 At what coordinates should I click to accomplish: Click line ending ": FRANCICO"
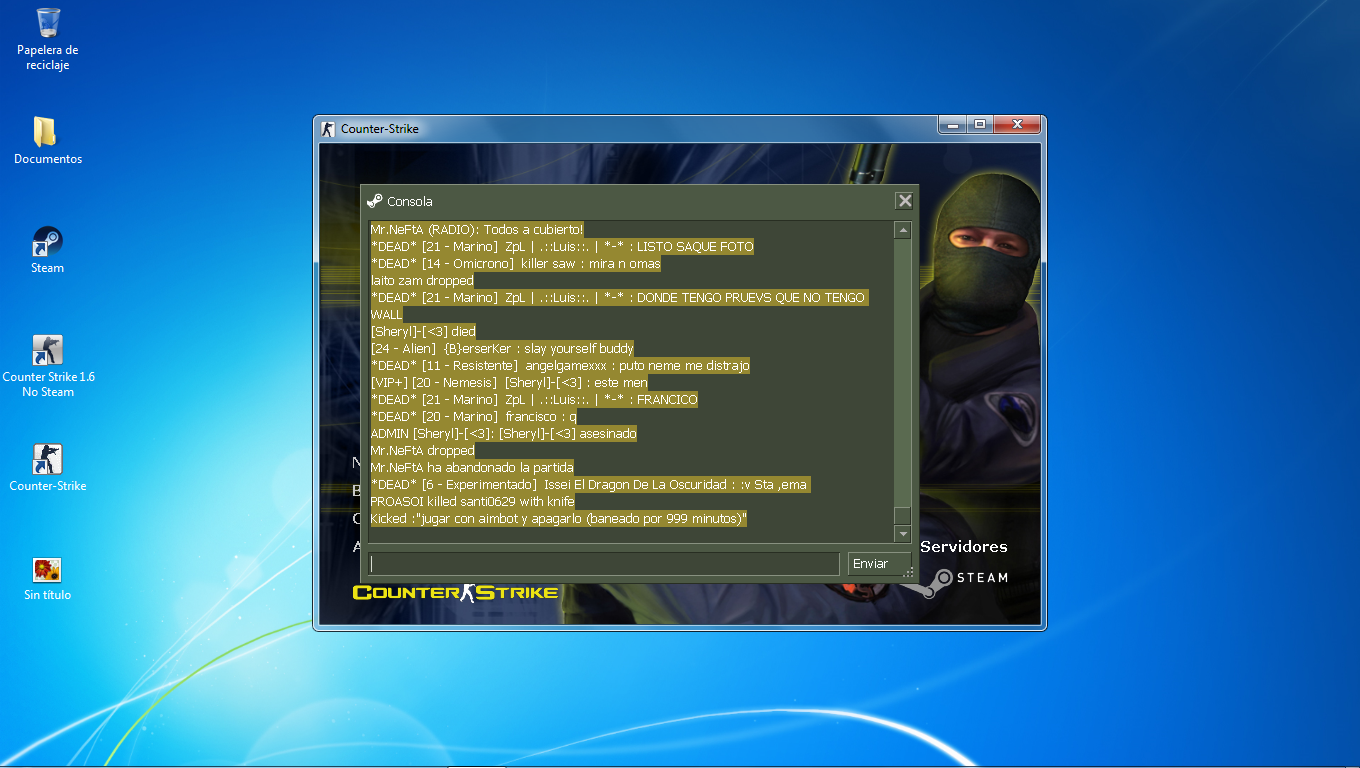534,400
